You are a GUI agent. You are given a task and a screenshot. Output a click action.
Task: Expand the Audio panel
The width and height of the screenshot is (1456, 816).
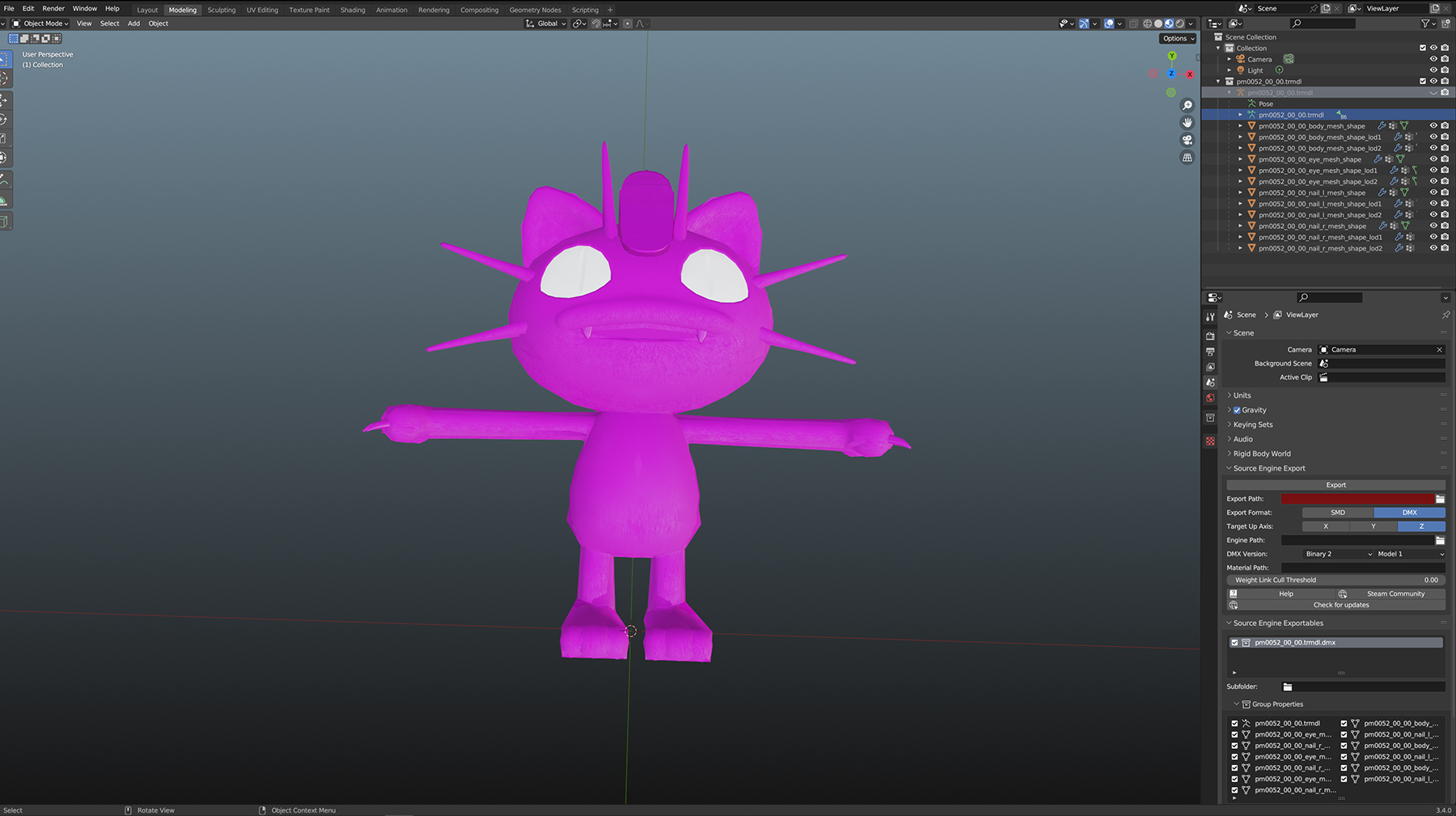(x=1242, y=439)
